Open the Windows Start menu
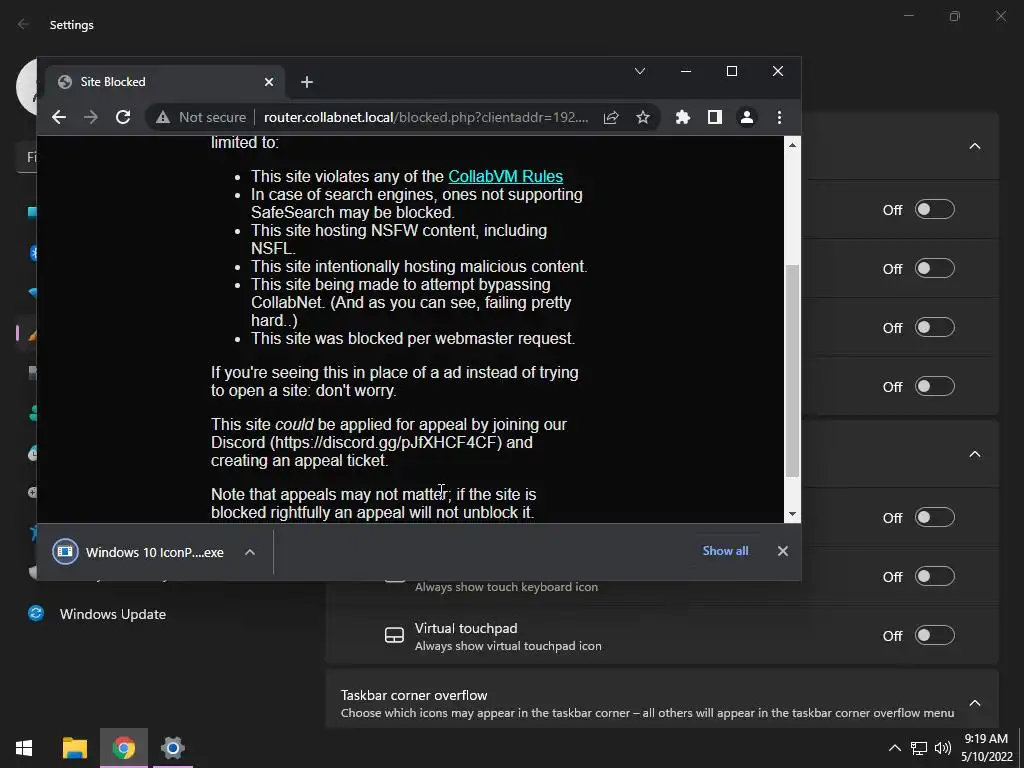1024x768 pixels. pos(24,748)
